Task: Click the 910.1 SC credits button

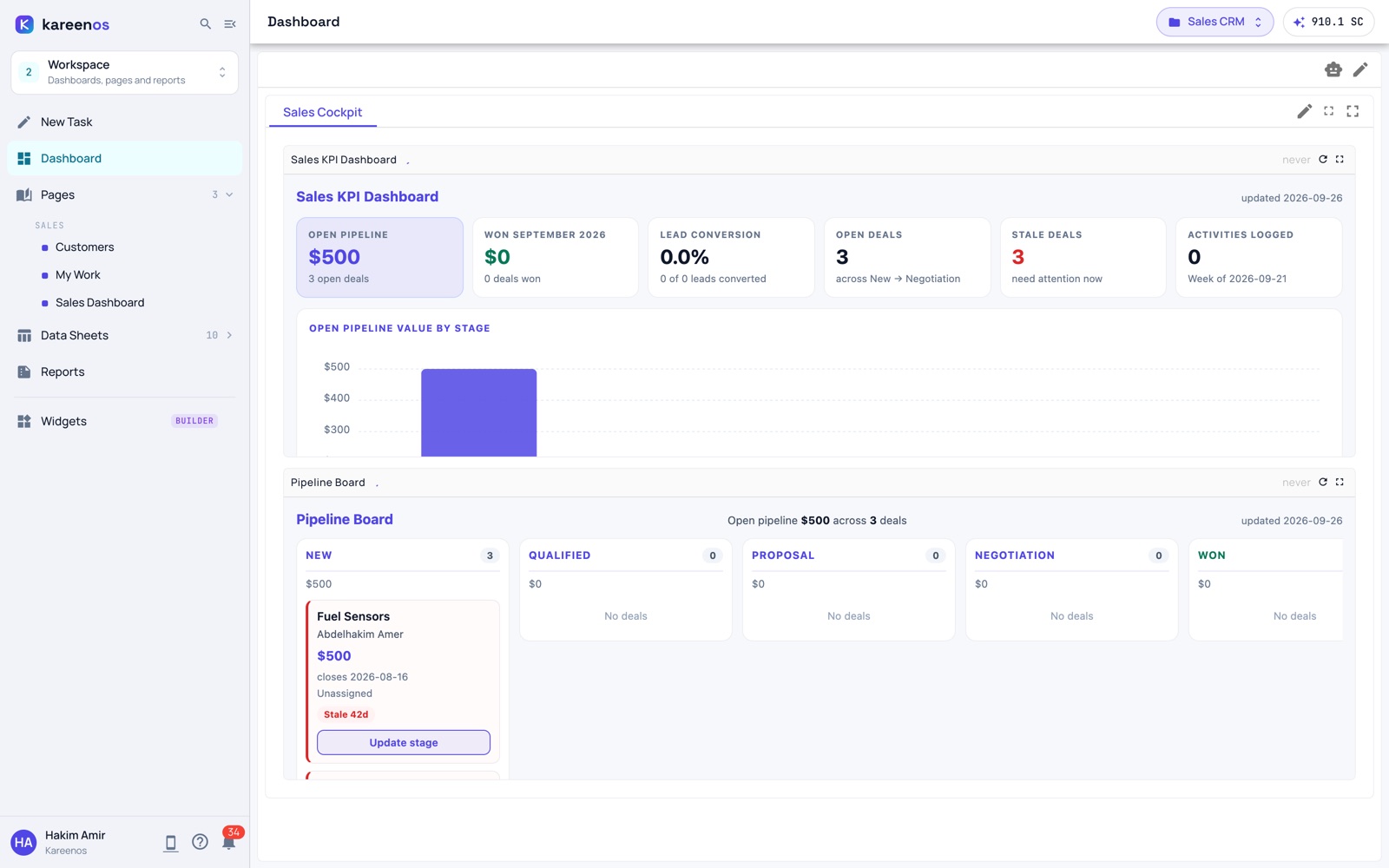Action: pyautogui.click(x=1328, y=22)
